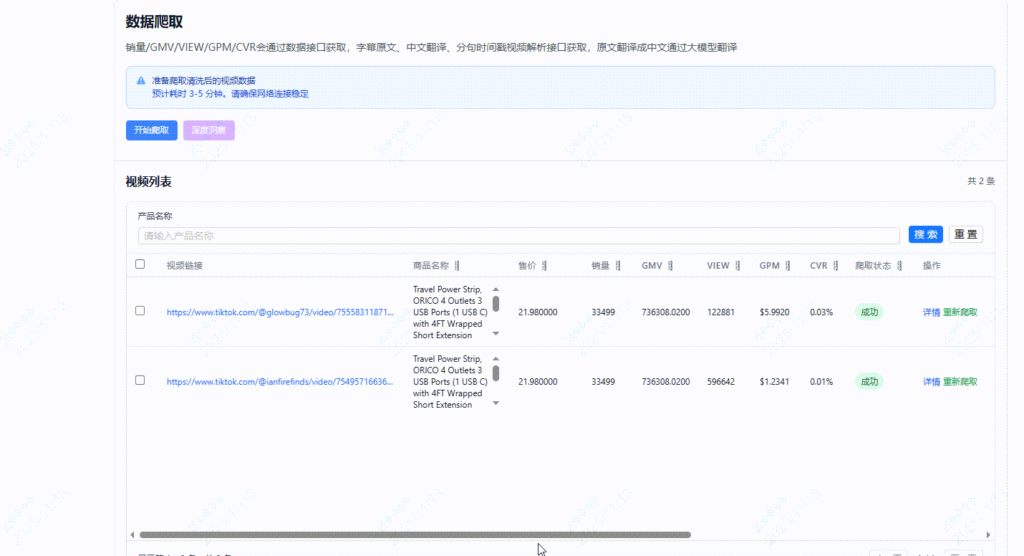1024x556 pixels.
Task: Click the blue 搜索 button
Action: pyautogui.click(x=925, y=235)
